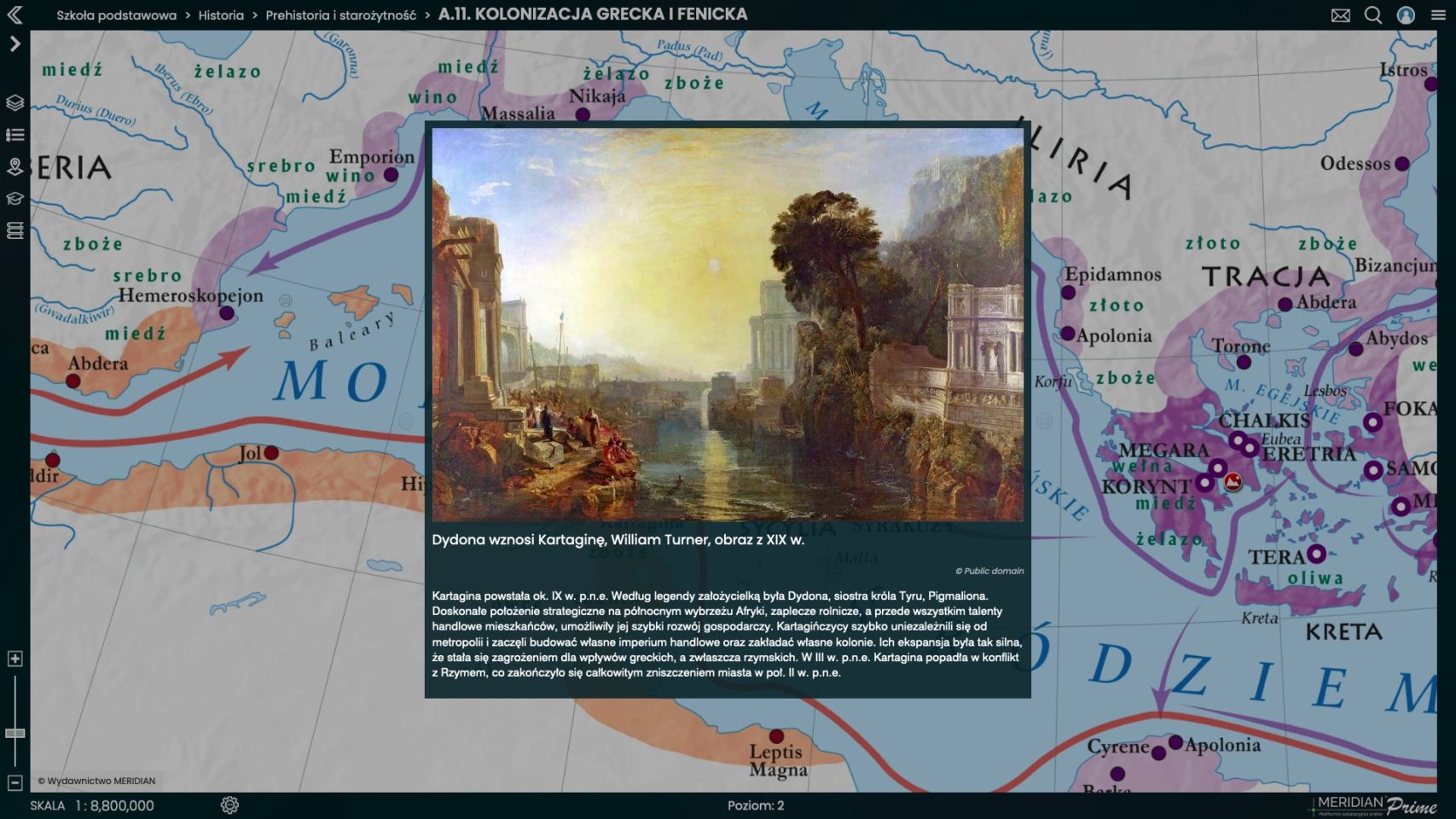Click the A.11. Kolonizacja grecka i fenicka title
The image size is (1456, 819).
click(593, 15)
